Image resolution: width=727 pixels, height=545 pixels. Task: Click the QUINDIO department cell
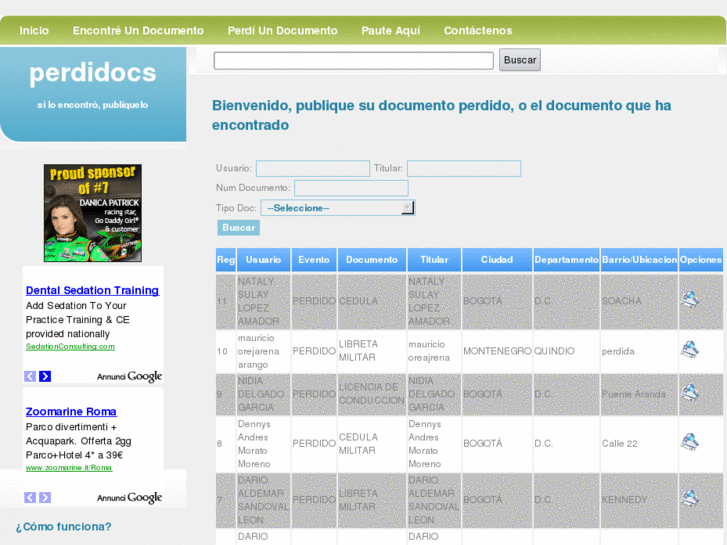pos(566,351)
